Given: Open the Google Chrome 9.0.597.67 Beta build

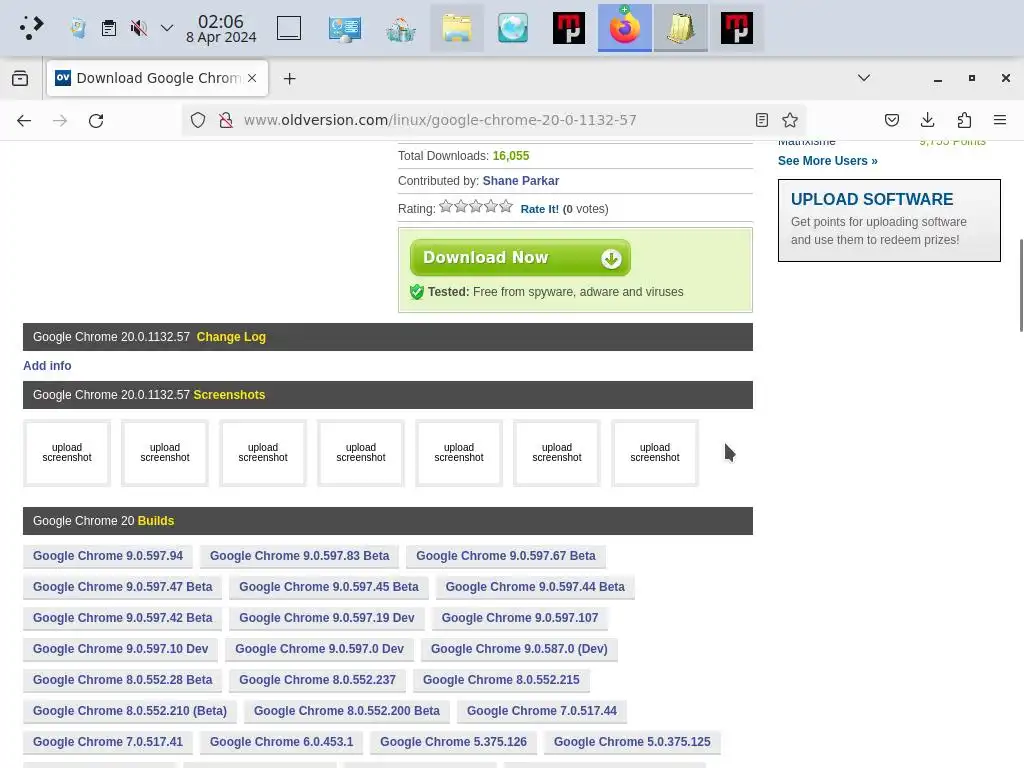Looking at the screenshot, I should (x=505, y=556).
